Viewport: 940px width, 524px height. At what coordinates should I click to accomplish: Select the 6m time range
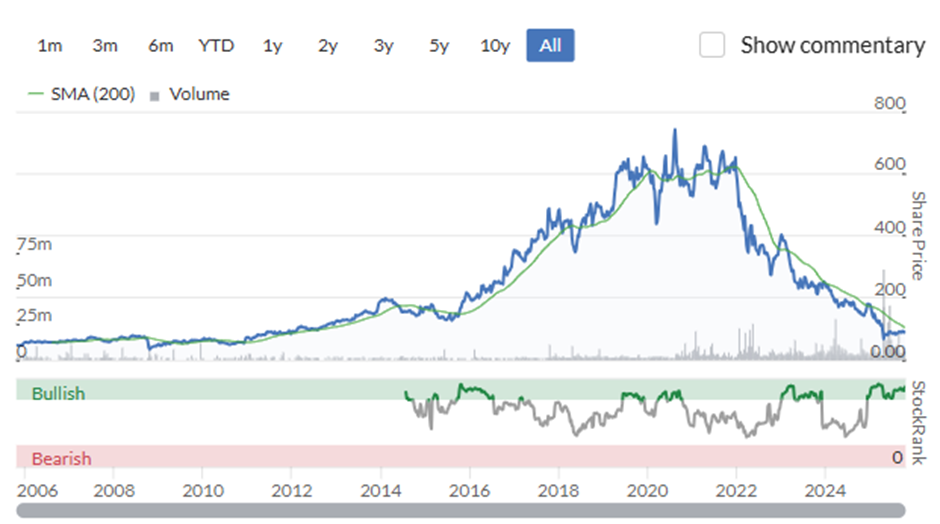[x=161, y=46]
